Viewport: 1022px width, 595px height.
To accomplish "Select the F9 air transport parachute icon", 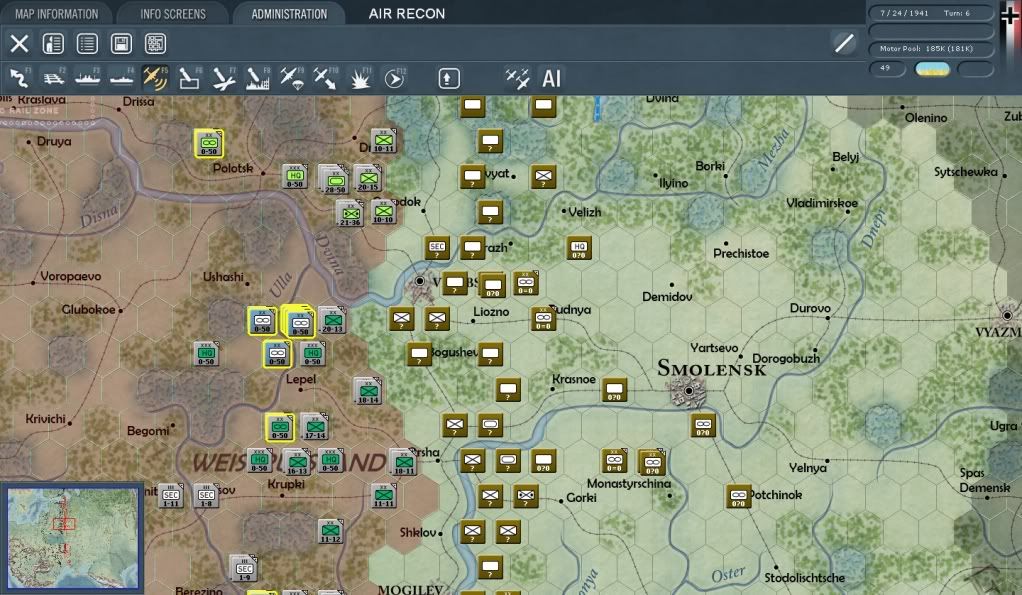I will [291, 78].
